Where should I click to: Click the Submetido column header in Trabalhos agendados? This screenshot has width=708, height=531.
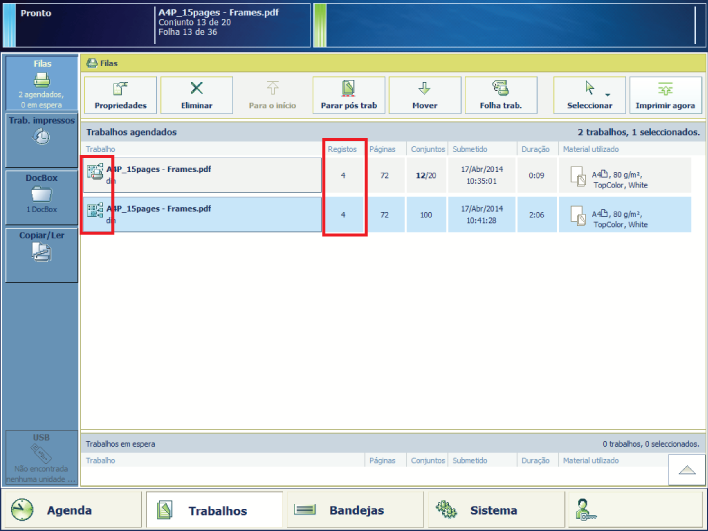point(470,149)
